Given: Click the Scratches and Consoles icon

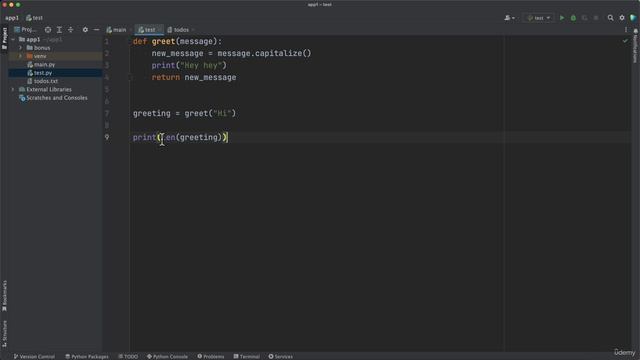Looking at the screenshot, I should coord(22,98).
